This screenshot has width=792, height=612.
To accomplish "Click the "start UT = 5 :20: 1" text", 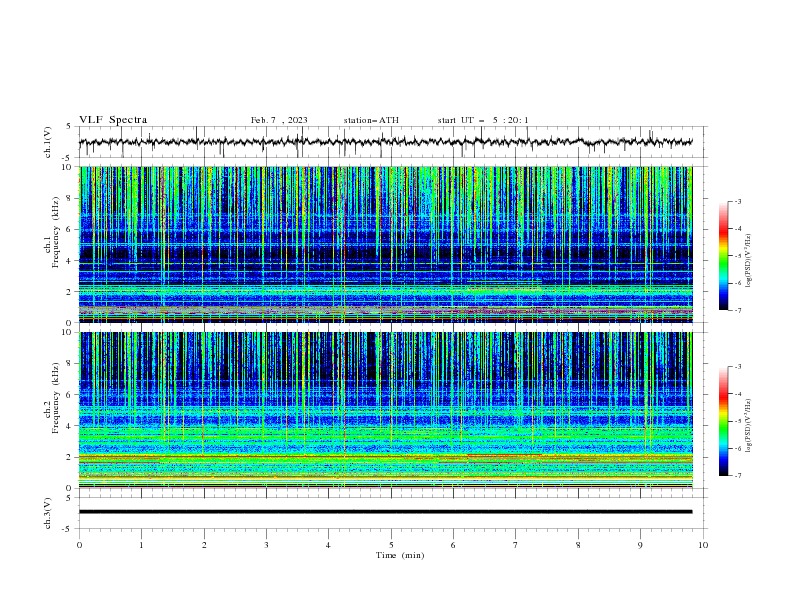I will coord(483,120).
